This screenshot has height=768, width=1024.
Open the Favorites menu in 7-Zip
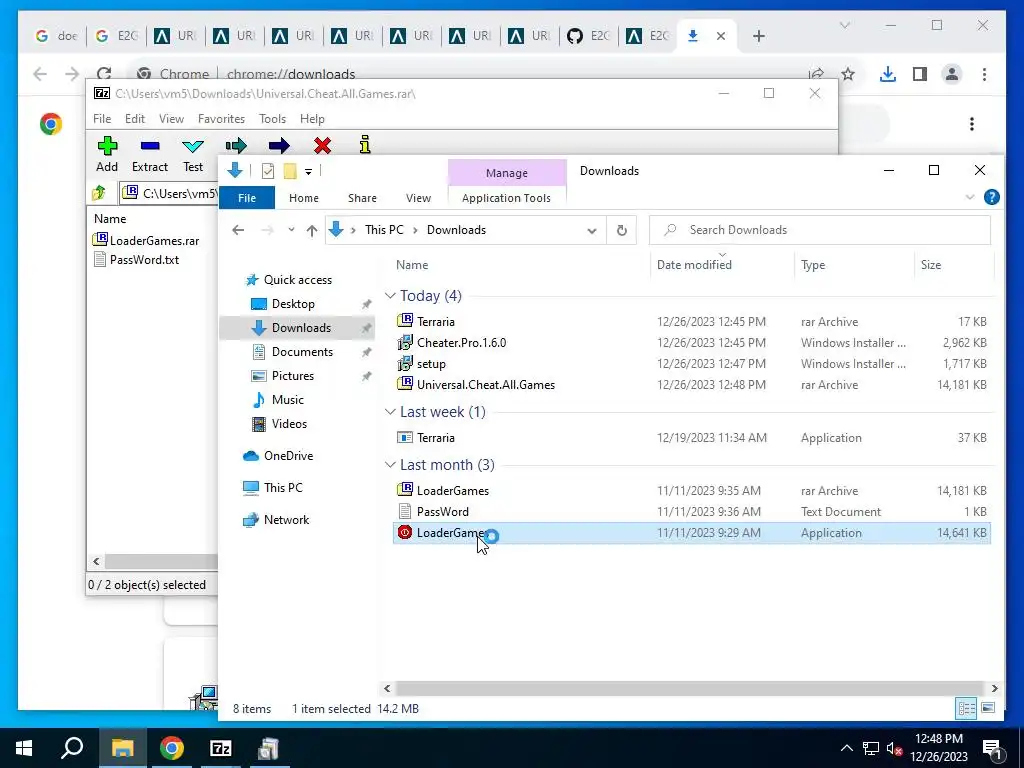[221, 119]
